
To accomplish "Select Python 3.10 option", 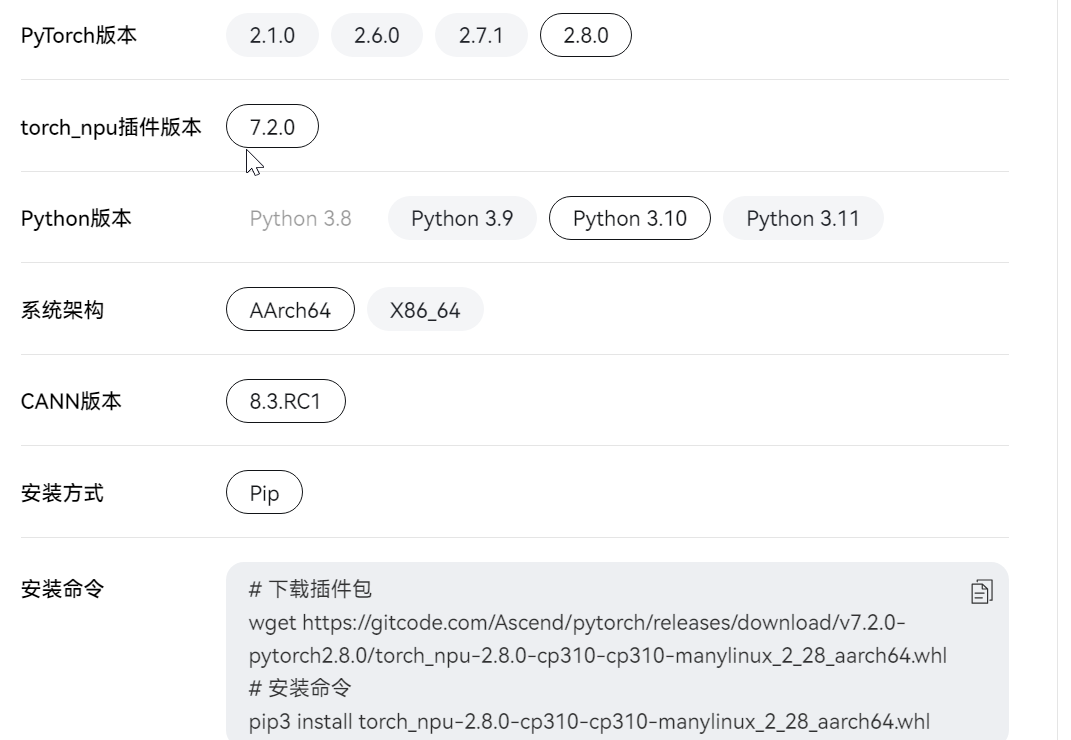I will coord(629,218).
